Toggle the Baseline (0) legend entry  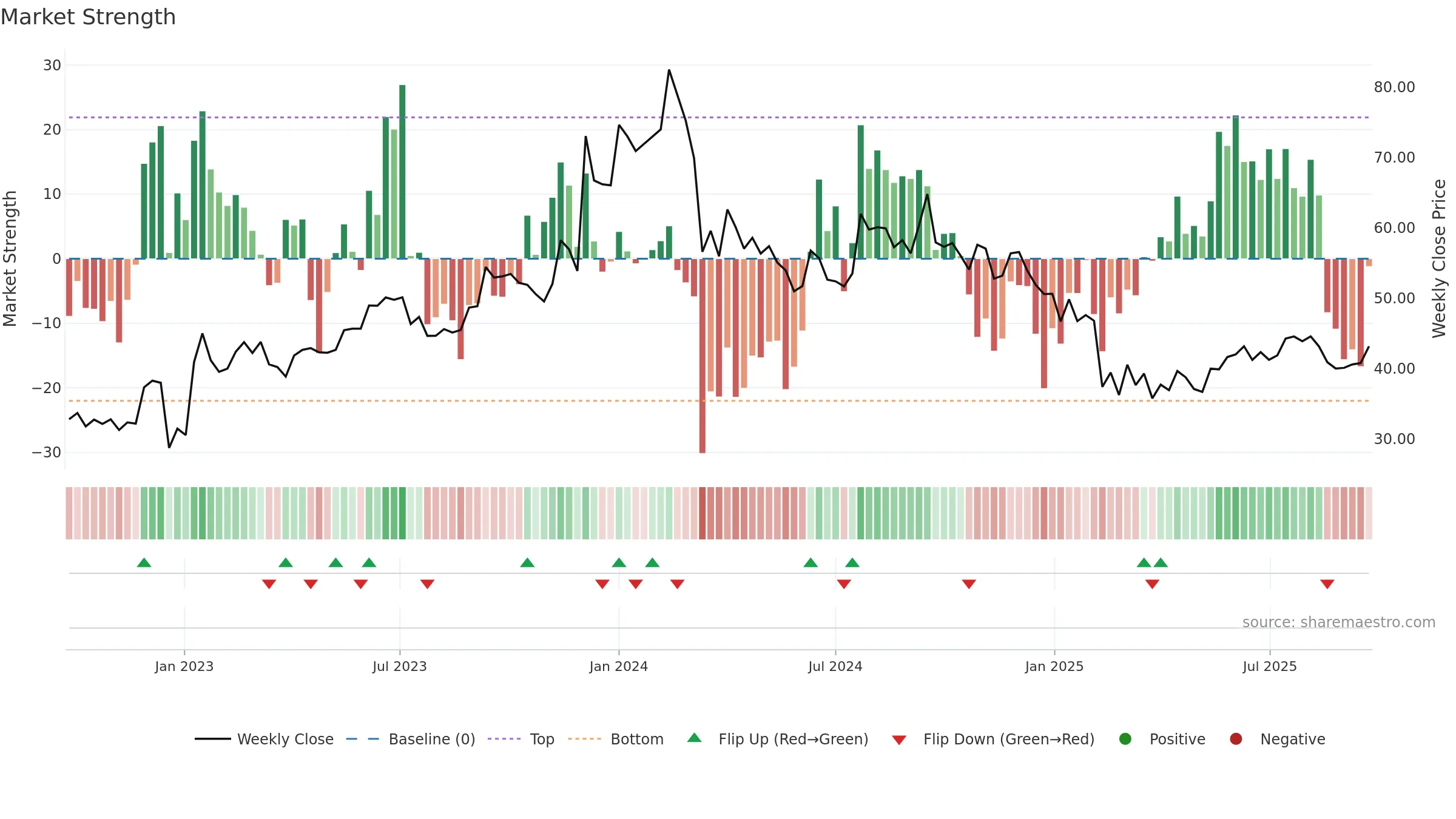click(411, 739)
